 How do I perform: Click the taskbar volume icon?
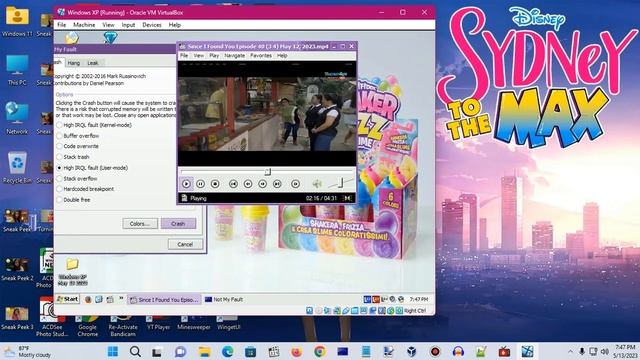point(605,351)
